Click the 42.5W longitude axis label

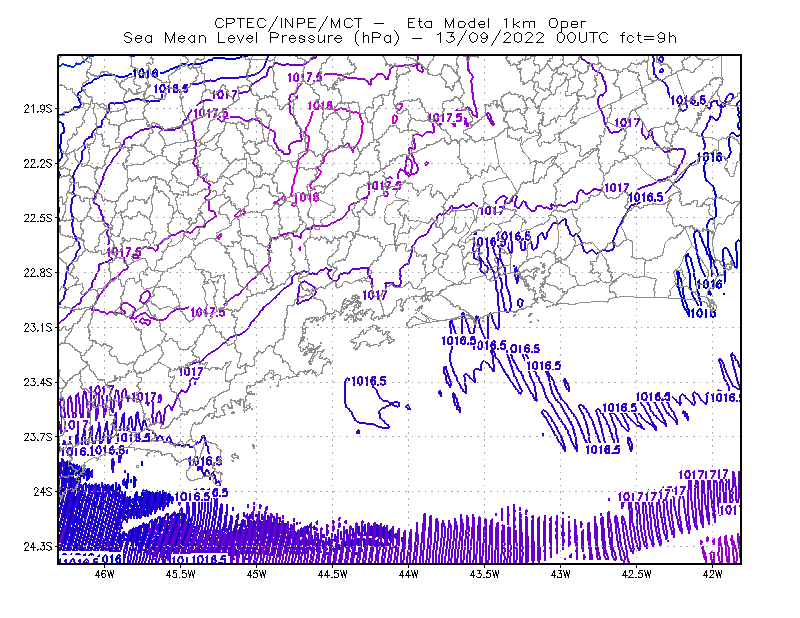click(x=637, y=574)
